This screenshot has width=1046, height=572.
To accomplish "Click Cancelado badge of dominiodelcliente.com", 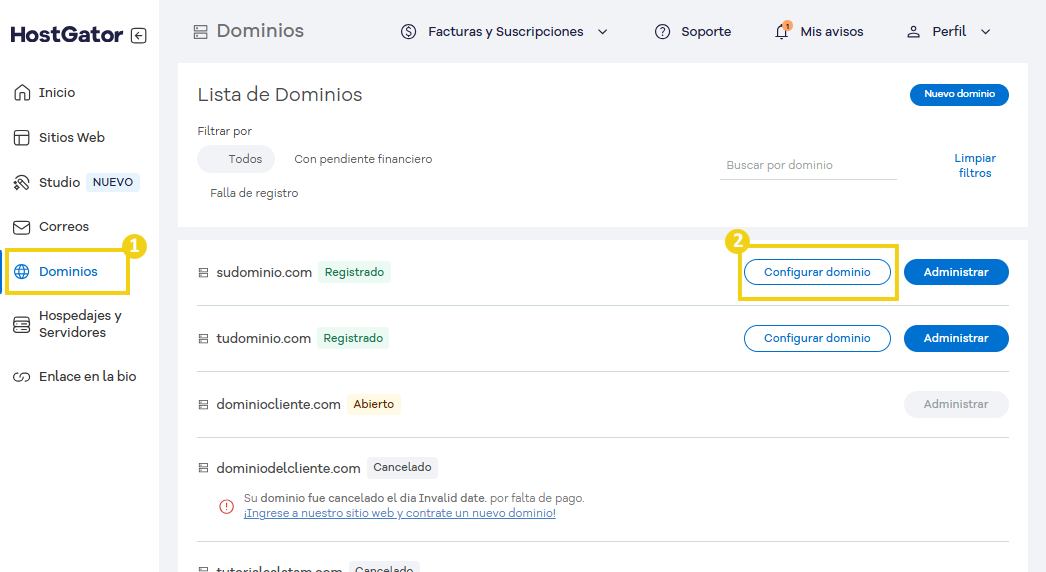I will point(402,467).
